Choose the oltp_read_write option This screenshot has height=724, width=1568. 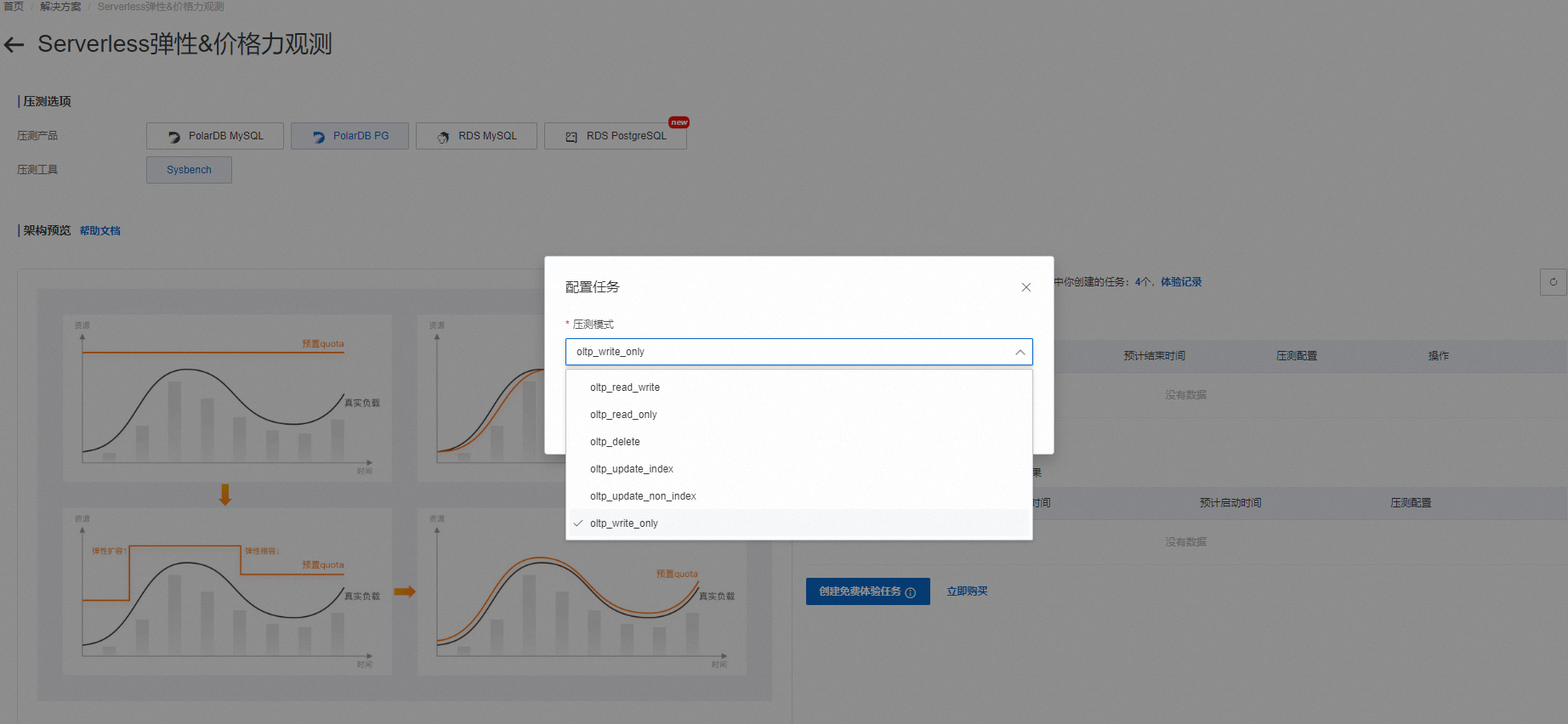point(799,387)
